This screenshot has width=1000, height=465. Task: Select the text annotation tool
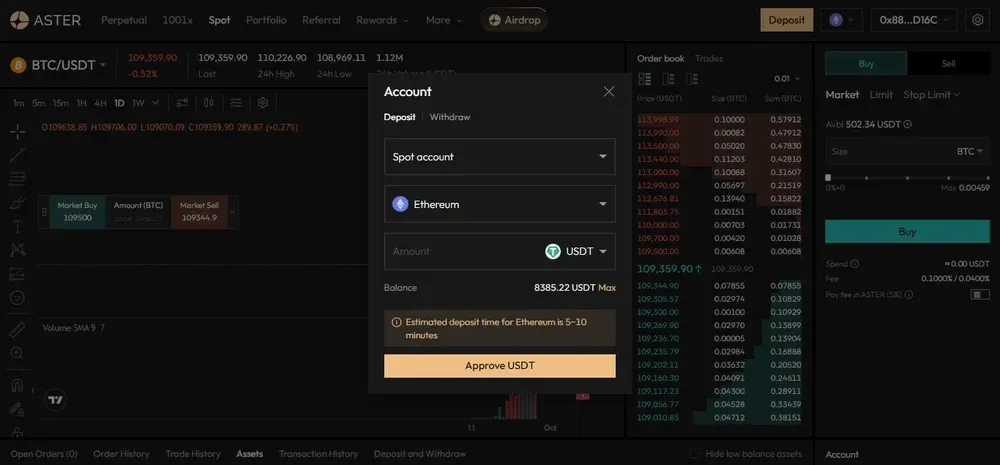[17, 227]
